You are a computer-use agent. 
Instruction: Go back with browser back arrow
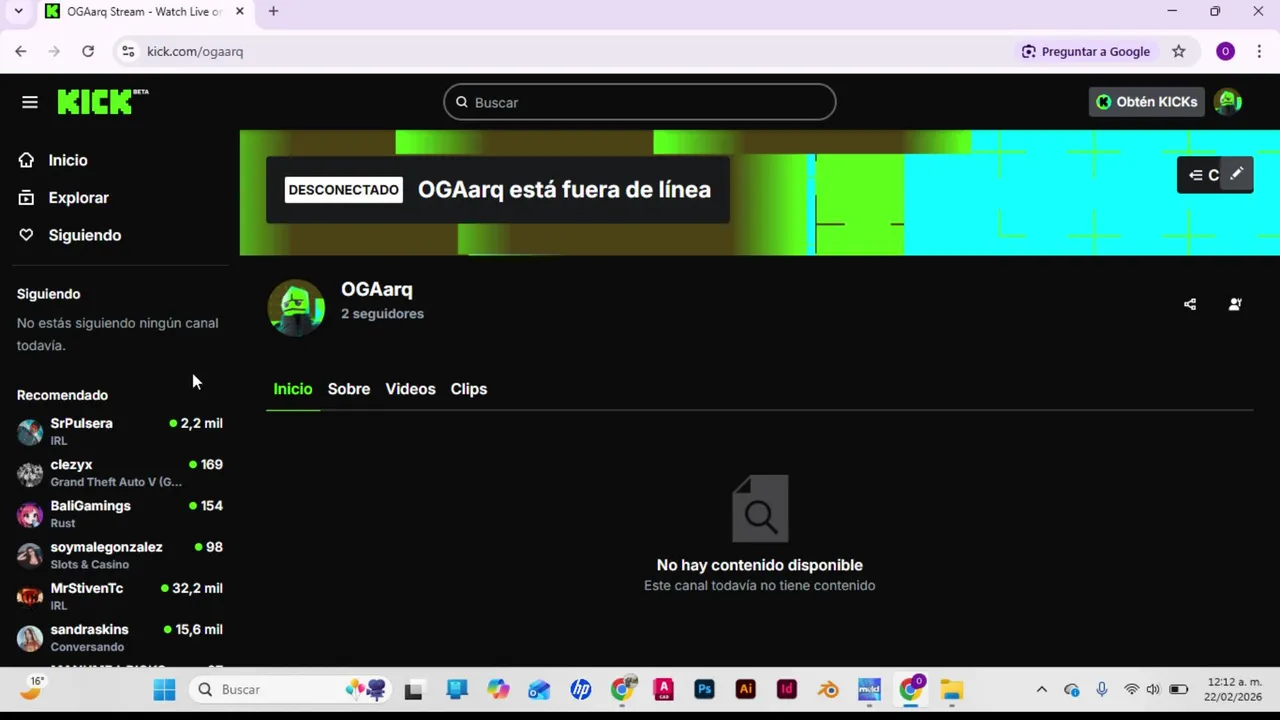click(x=21, y=51)
